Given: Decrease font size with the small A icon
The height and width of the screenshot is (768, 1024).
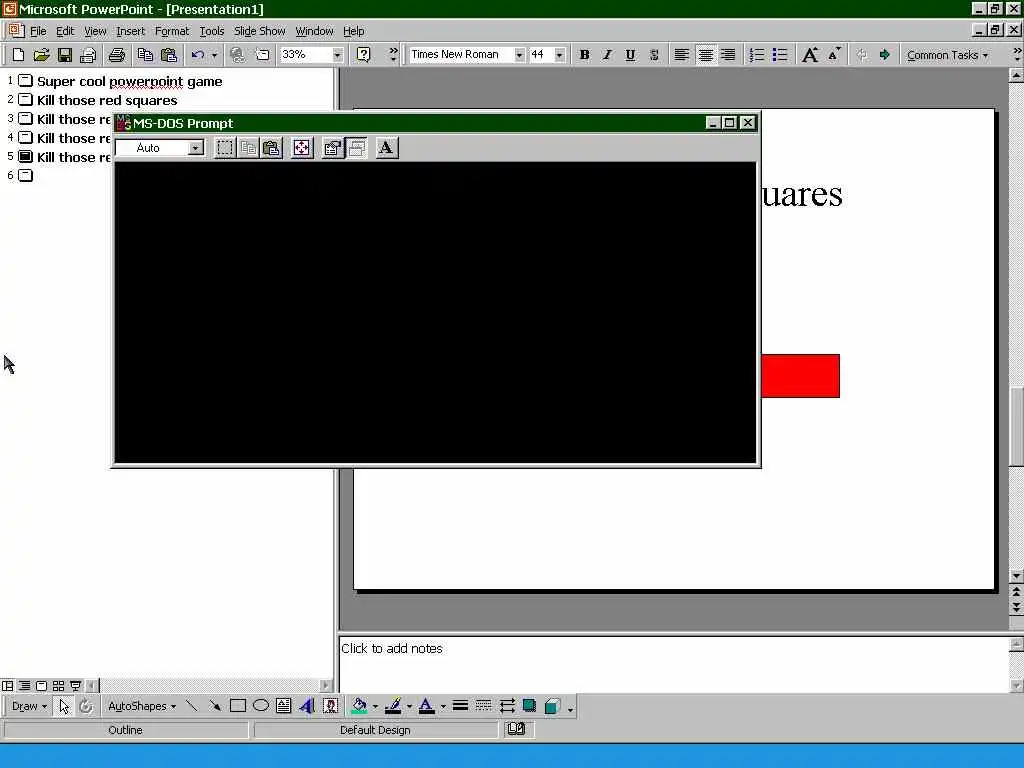Looking at the screenshot, I should click(834, 55).
